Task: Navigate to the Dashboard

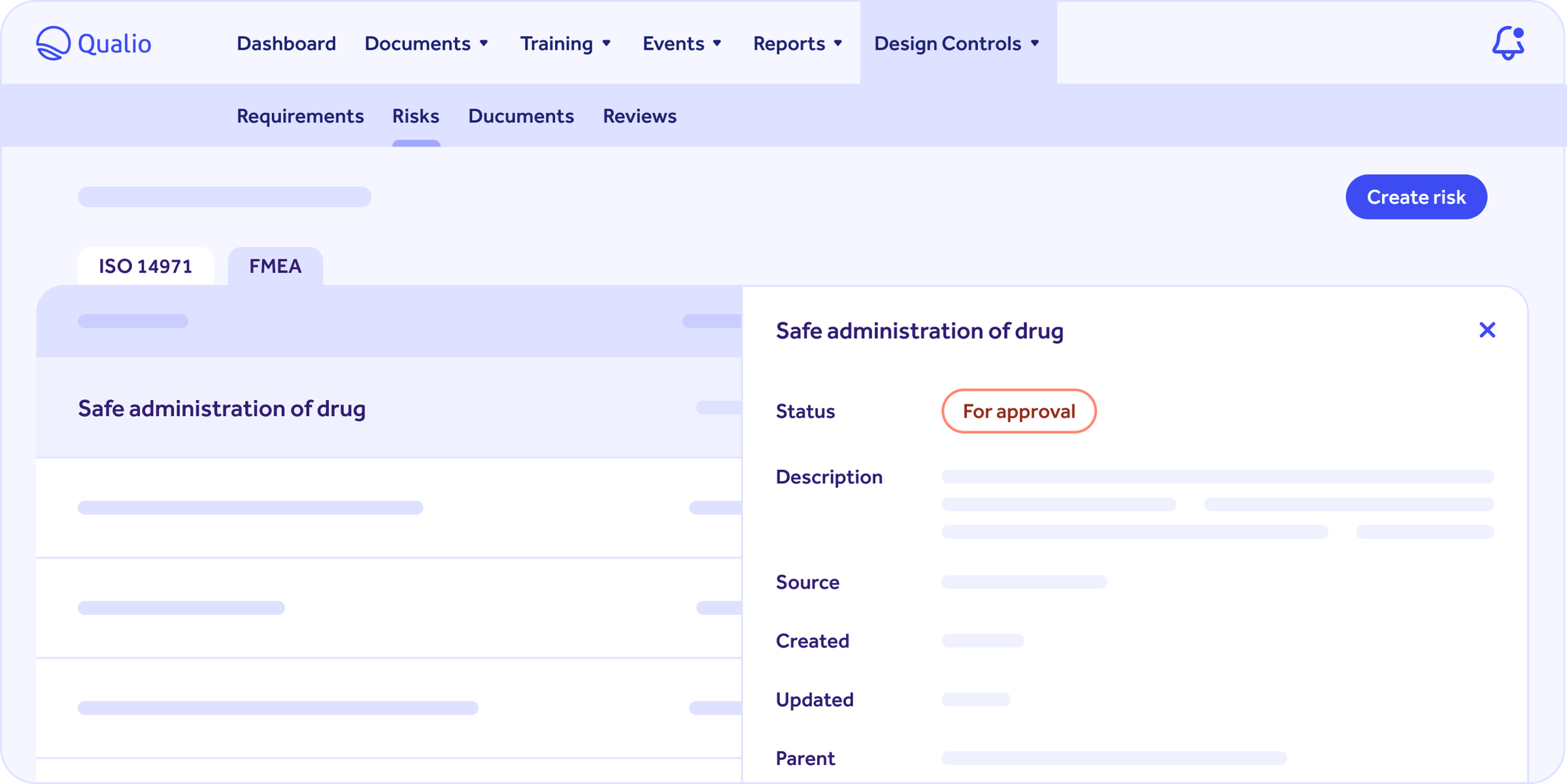Action: [x=286, y=43]
